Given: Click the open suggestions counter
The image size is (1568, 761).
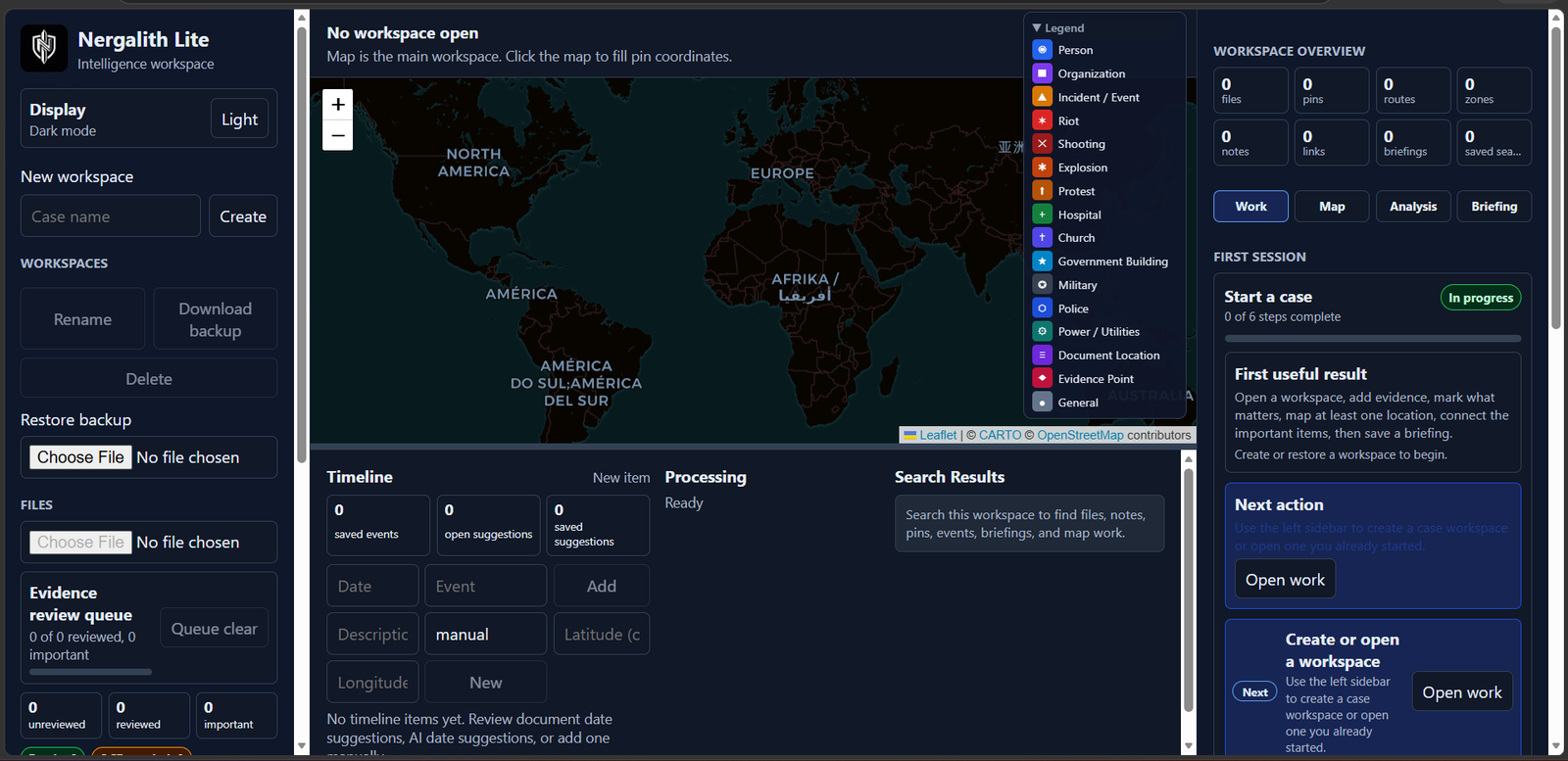Looking at the screenshot, I should pyautogui.click(x=488, y=525).
